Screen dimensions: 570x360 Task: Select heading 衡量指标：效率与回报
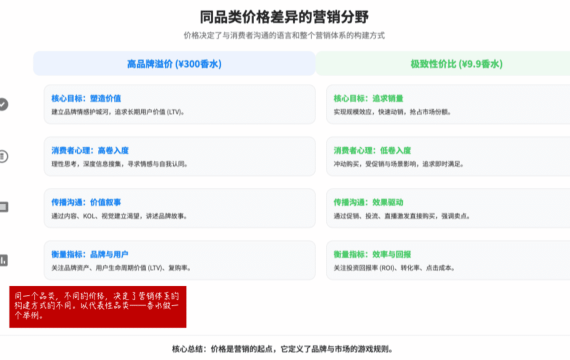coord(373,254)
